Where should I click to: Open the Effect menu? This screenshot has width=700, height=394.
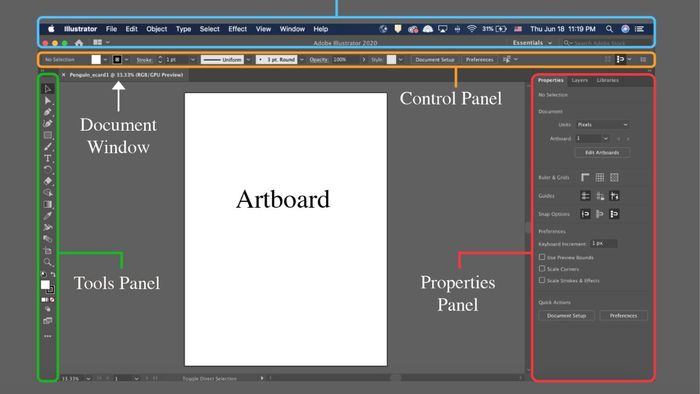tap(238, 29)
